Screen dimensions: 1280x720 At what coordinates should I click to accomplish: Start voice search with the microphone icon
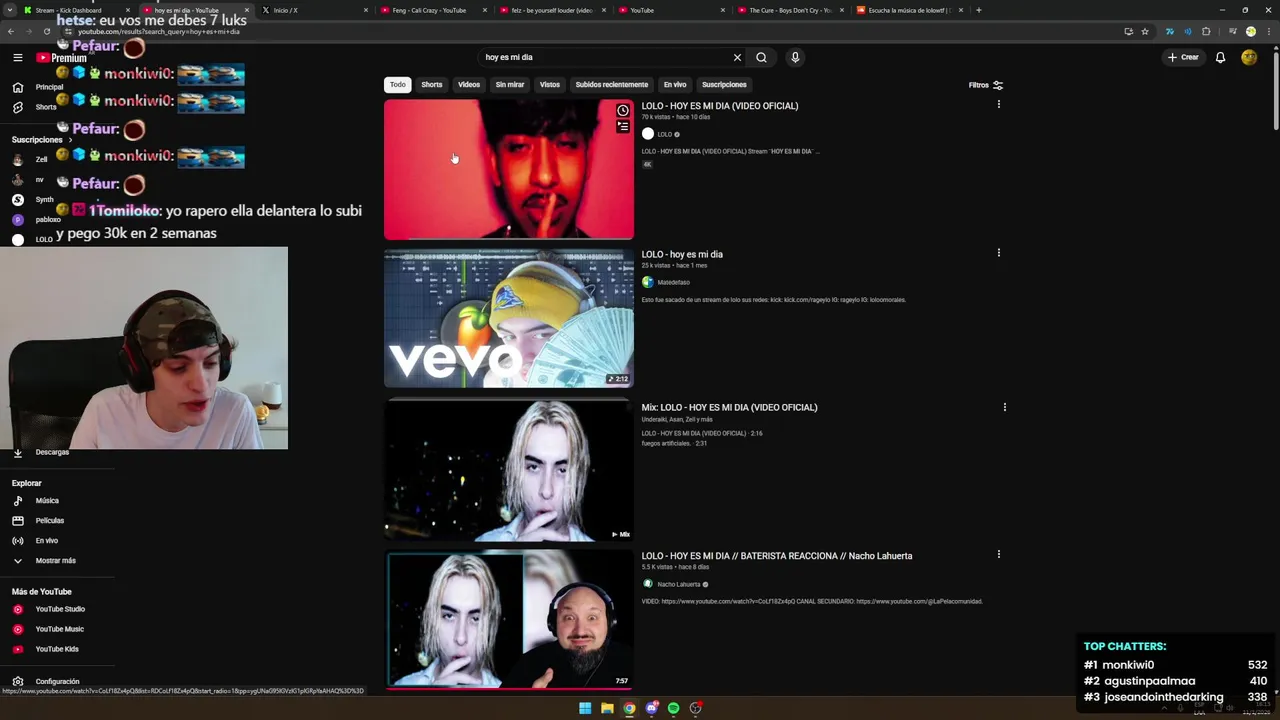pyautogui.click(x=795, y=57)
